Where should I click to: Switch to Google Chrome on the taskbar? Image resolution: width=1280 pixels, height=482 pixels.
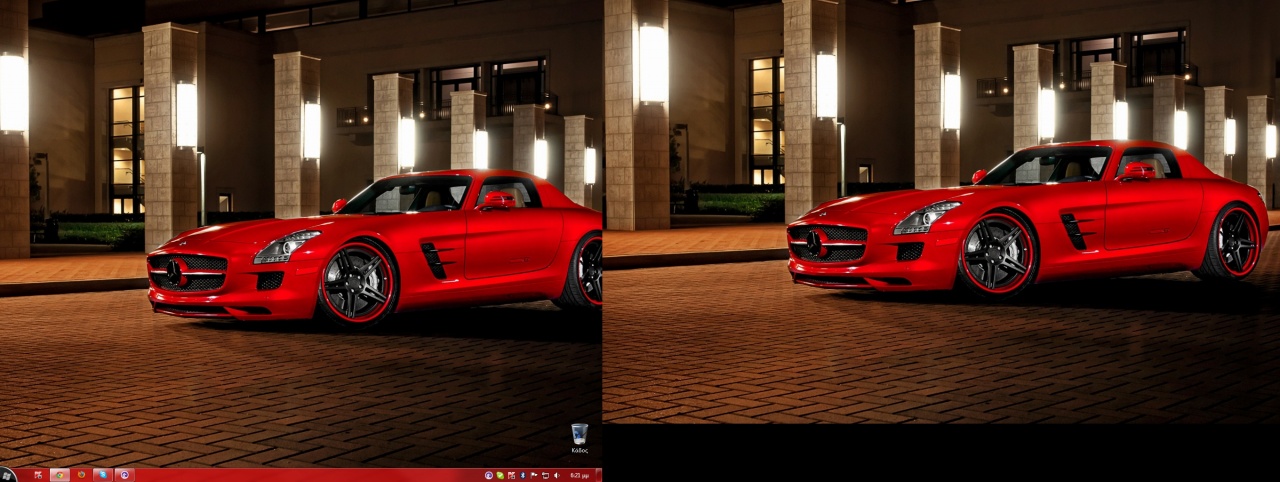tap(60, 475)
